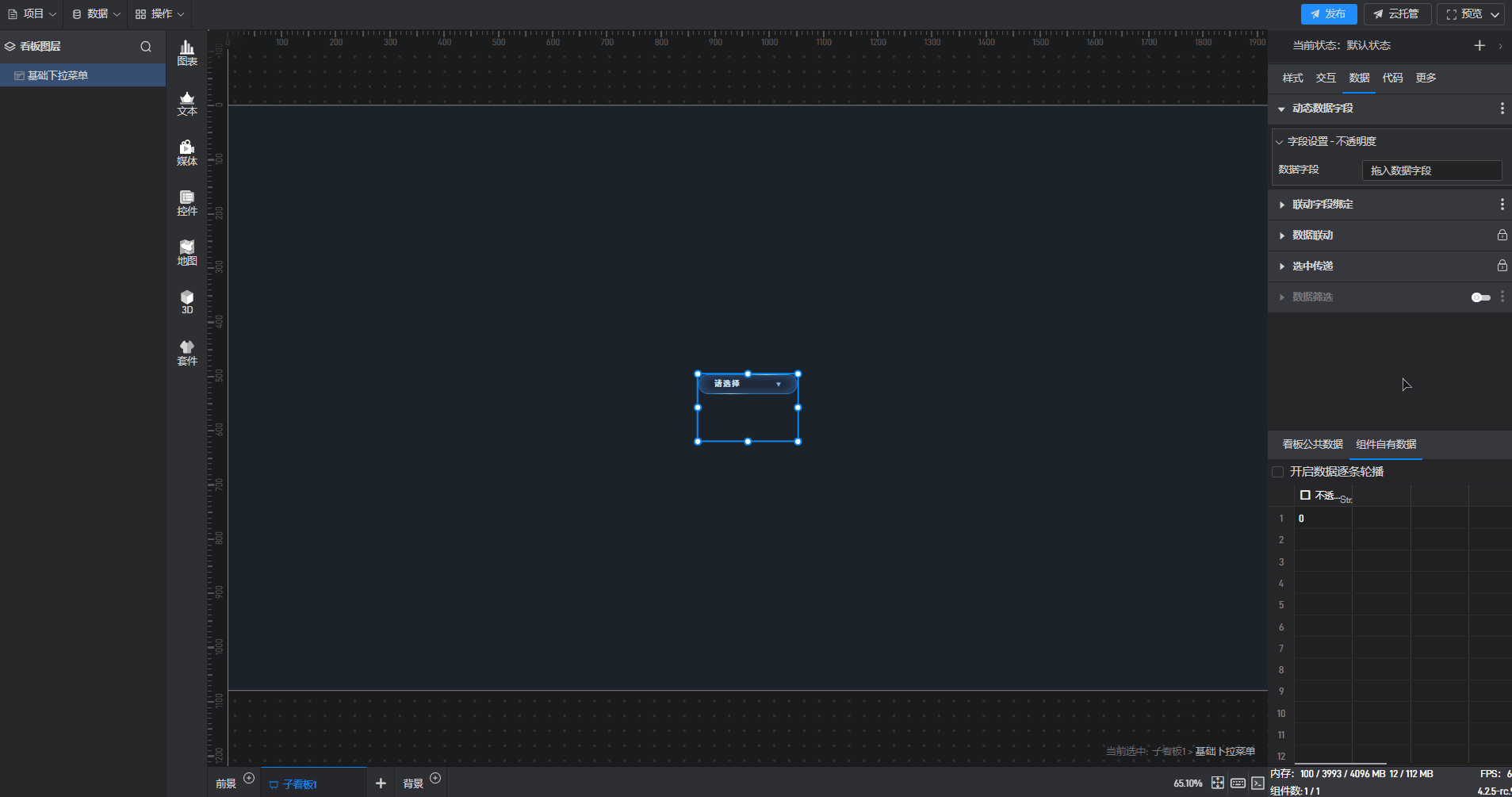Open the 文本 (text) component category
Screen dimensions: 1512x797
187,103
